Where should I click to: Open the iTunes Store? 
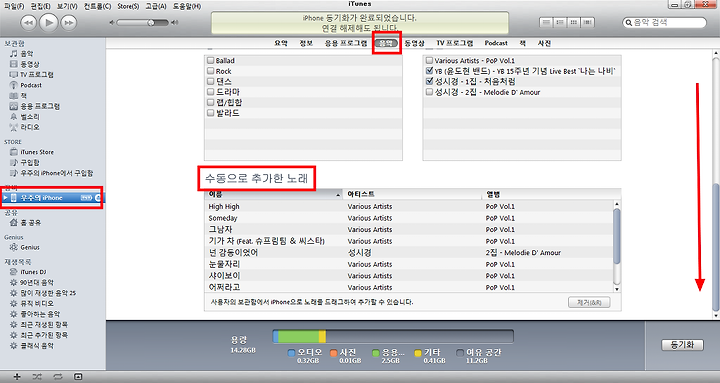click(x=32, y=152)
